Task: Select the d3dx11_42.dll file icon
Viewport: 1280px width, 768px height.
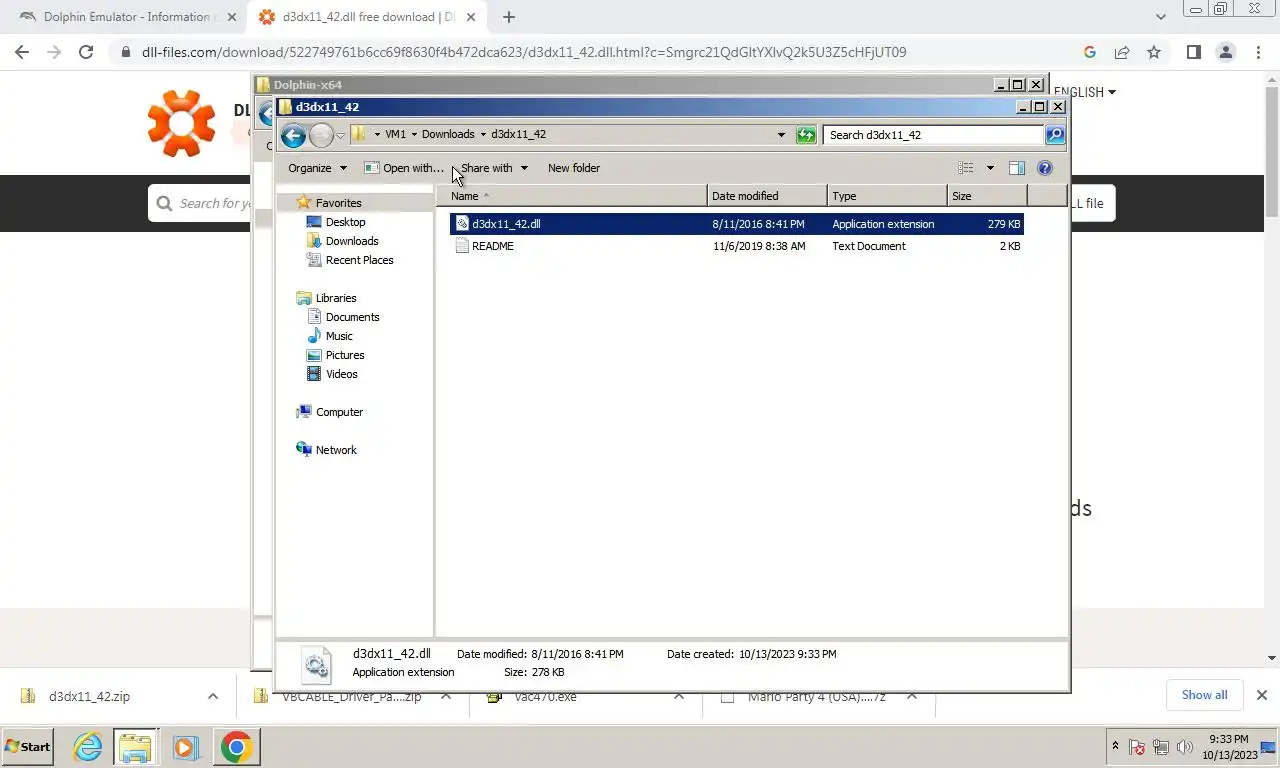Action: (462, 224)
